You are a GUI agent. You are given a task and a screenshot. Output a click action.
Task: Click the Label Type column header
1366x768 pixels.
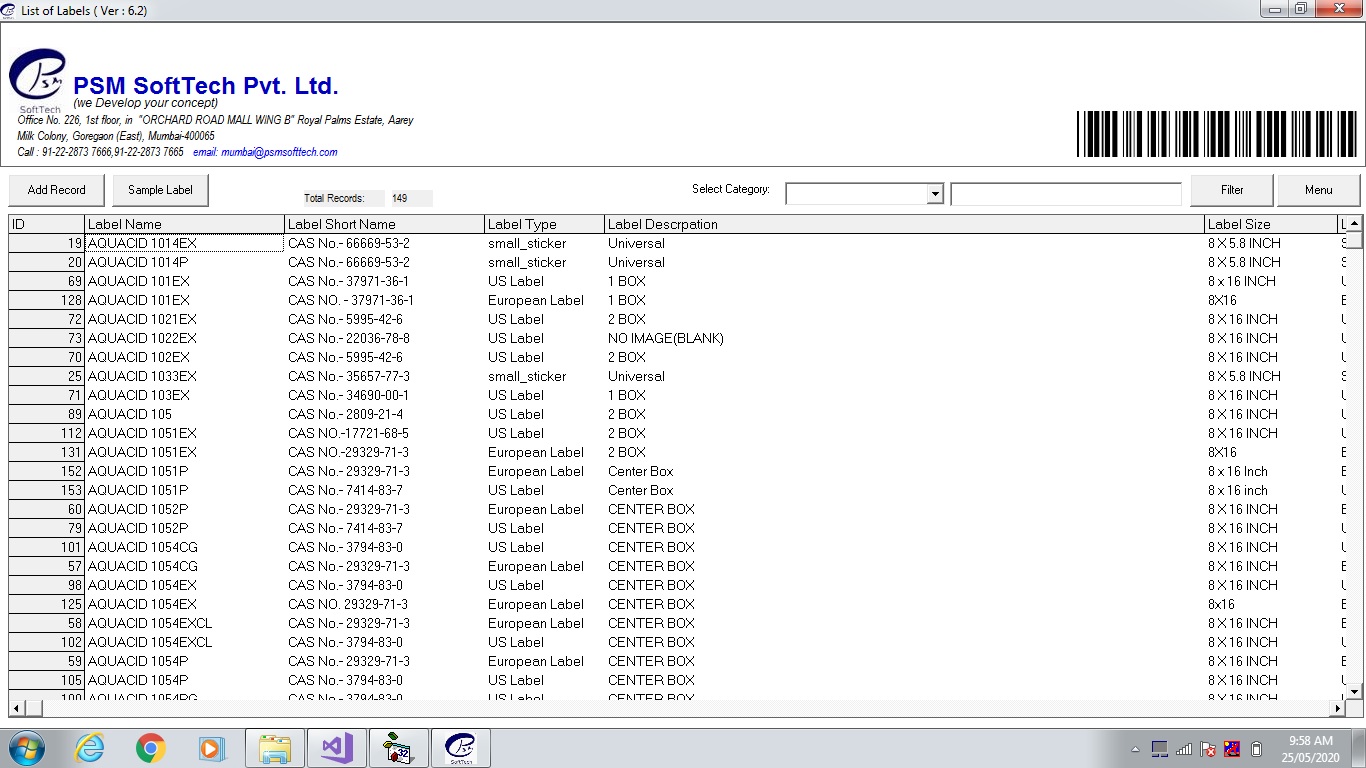[x=545, y=224]
